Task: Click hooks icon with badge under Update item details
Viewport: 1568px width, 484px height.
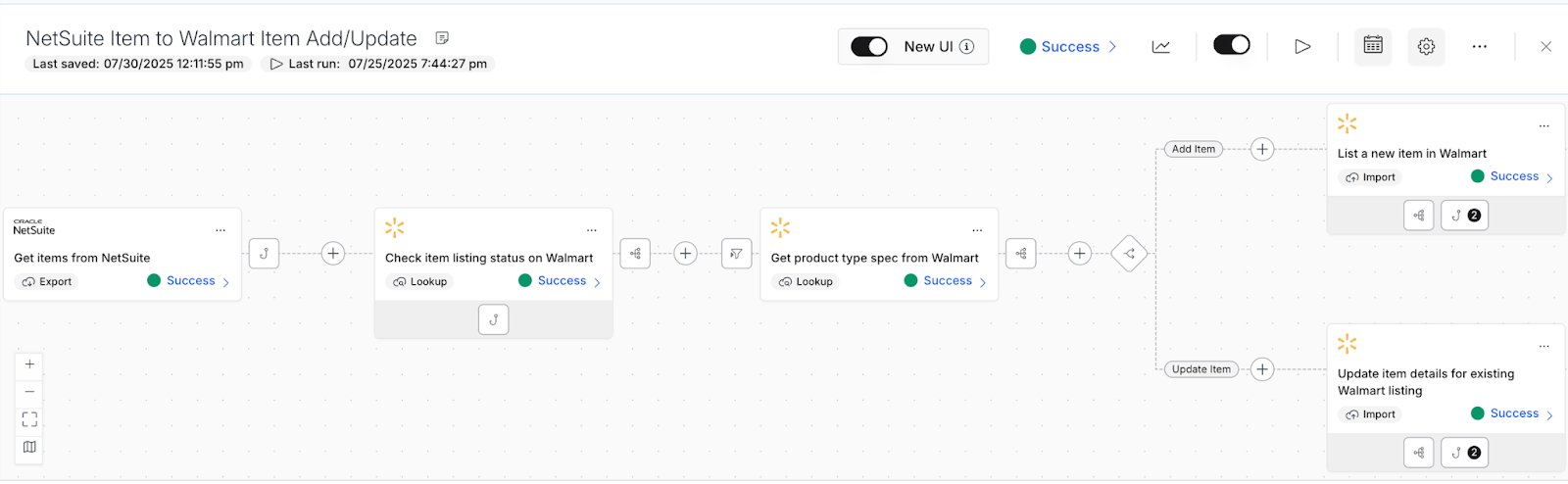Action: (1465, 453)
